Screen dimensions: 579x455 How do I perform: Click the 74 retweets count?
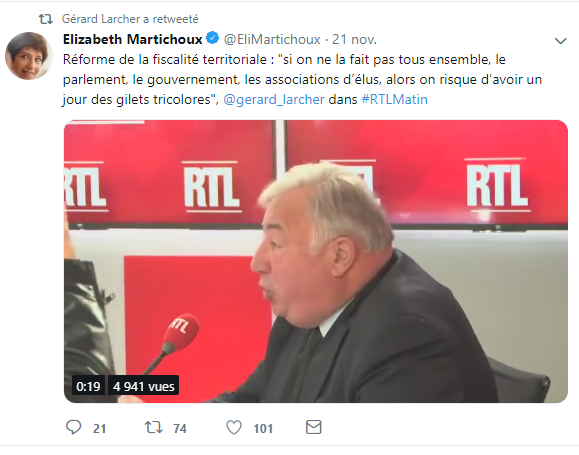click(180, 428)
